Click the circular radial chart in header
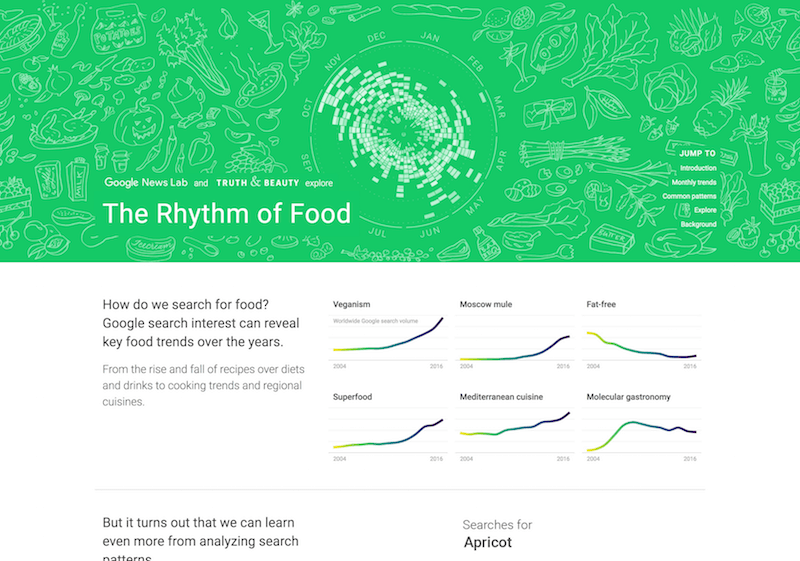The image size is (800, 561). 400,125
